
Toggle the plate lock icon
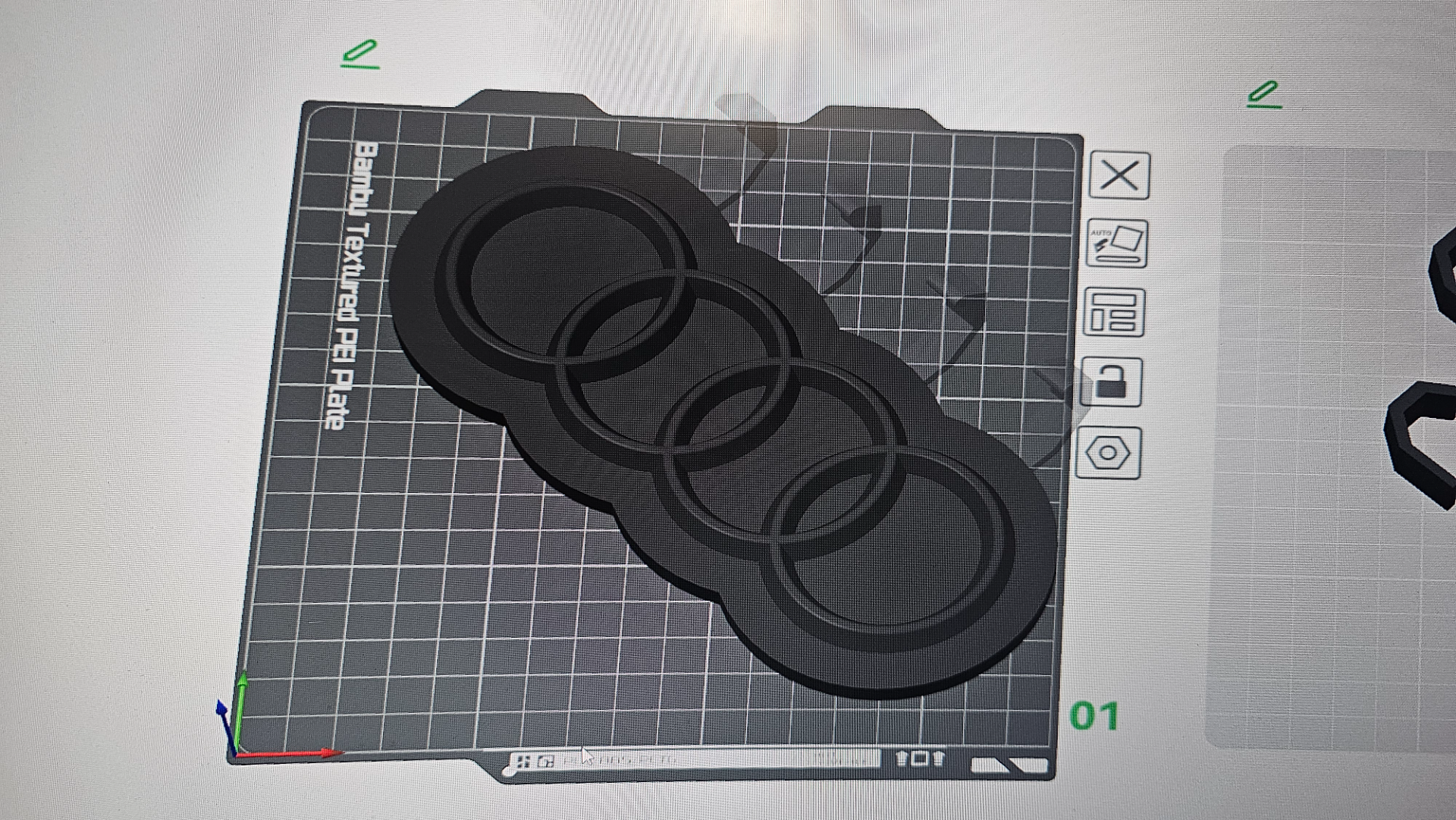pos(1112,382)
